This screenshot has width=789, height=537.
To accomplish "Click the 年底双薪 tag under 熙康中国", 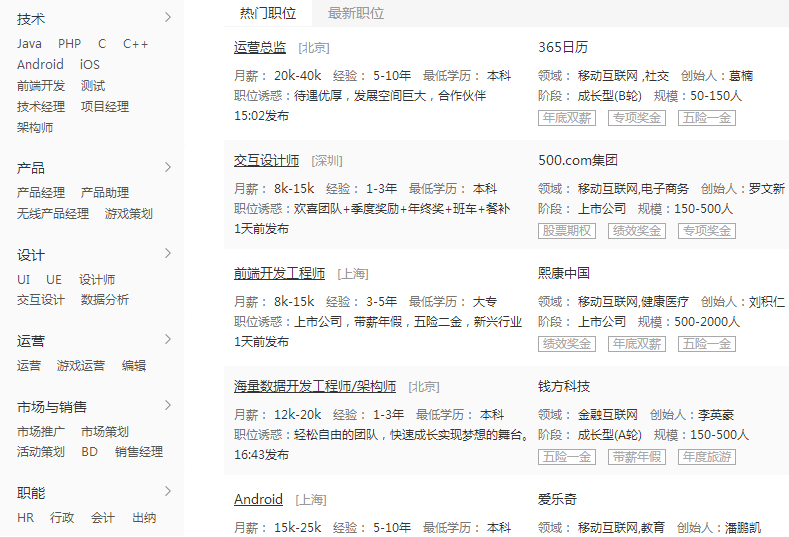I will click(637, 344).
